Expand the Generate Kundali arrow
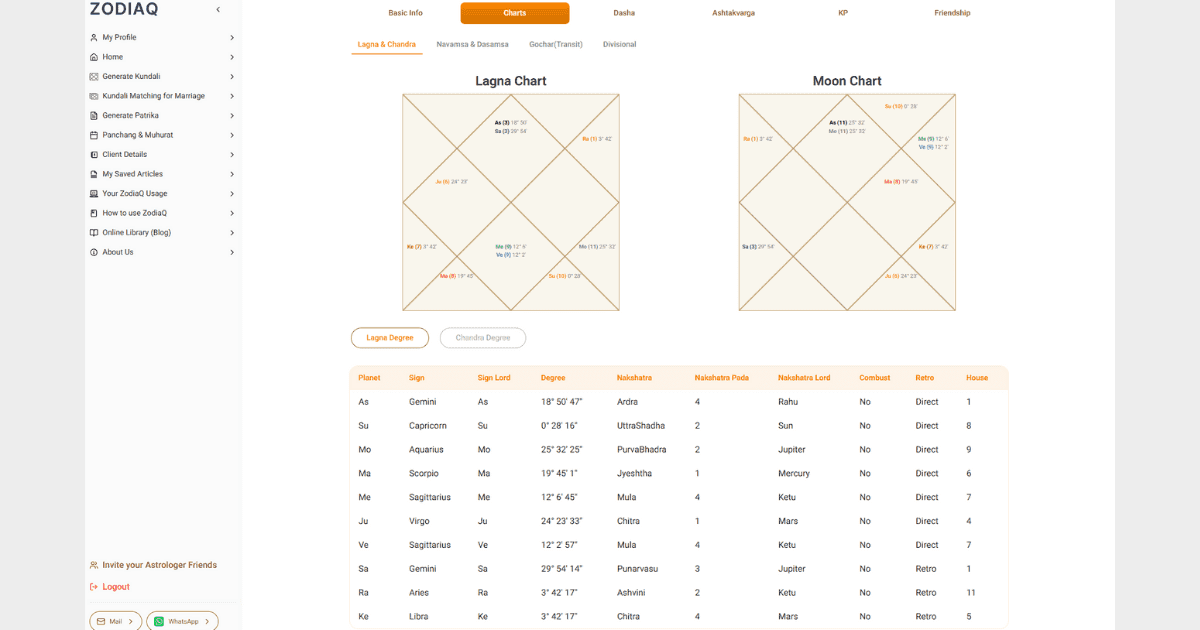Screen dimensions: 1200x630 tap(232, 76)
